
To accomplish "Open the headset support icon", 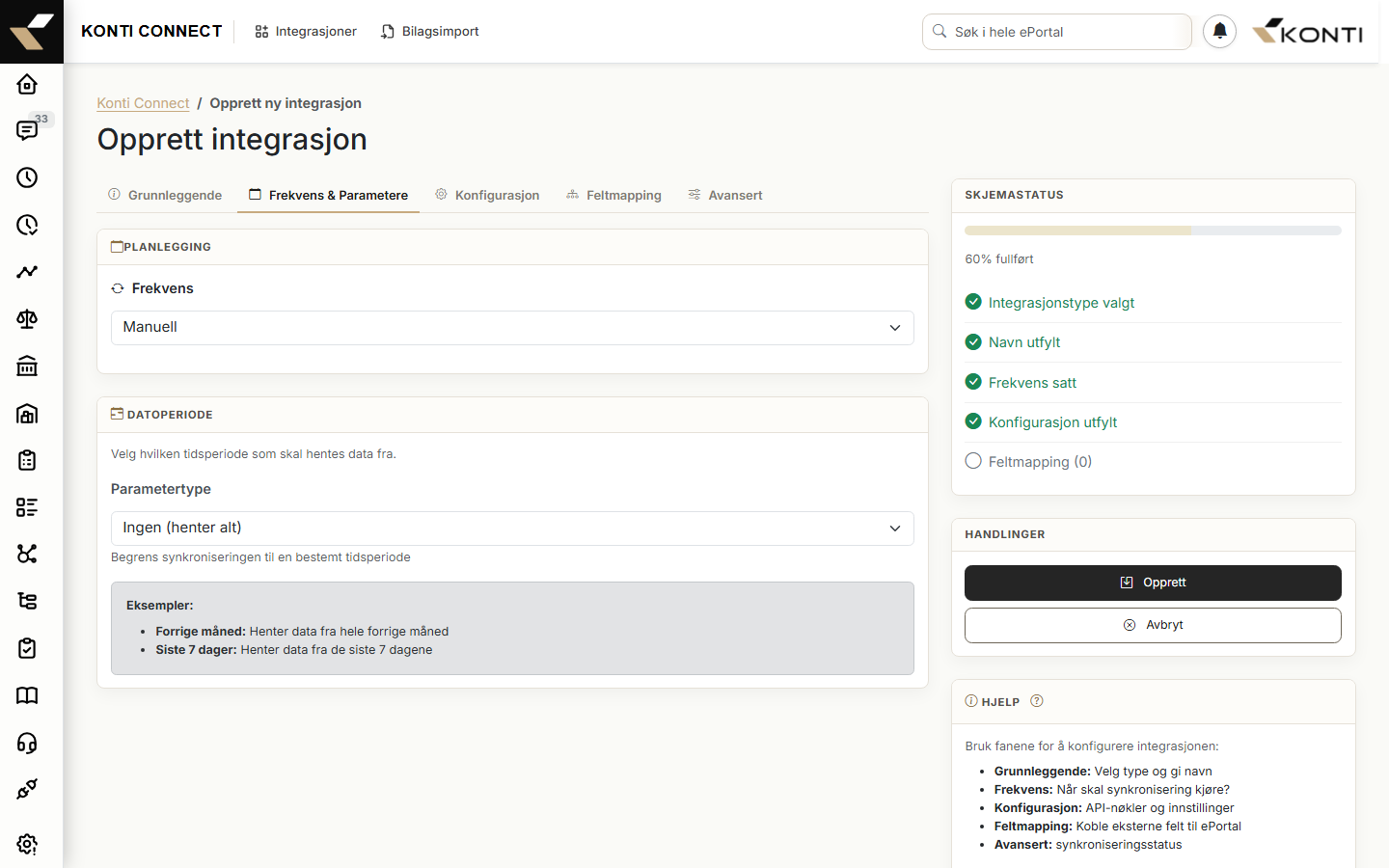I will (x=27, y=743).
